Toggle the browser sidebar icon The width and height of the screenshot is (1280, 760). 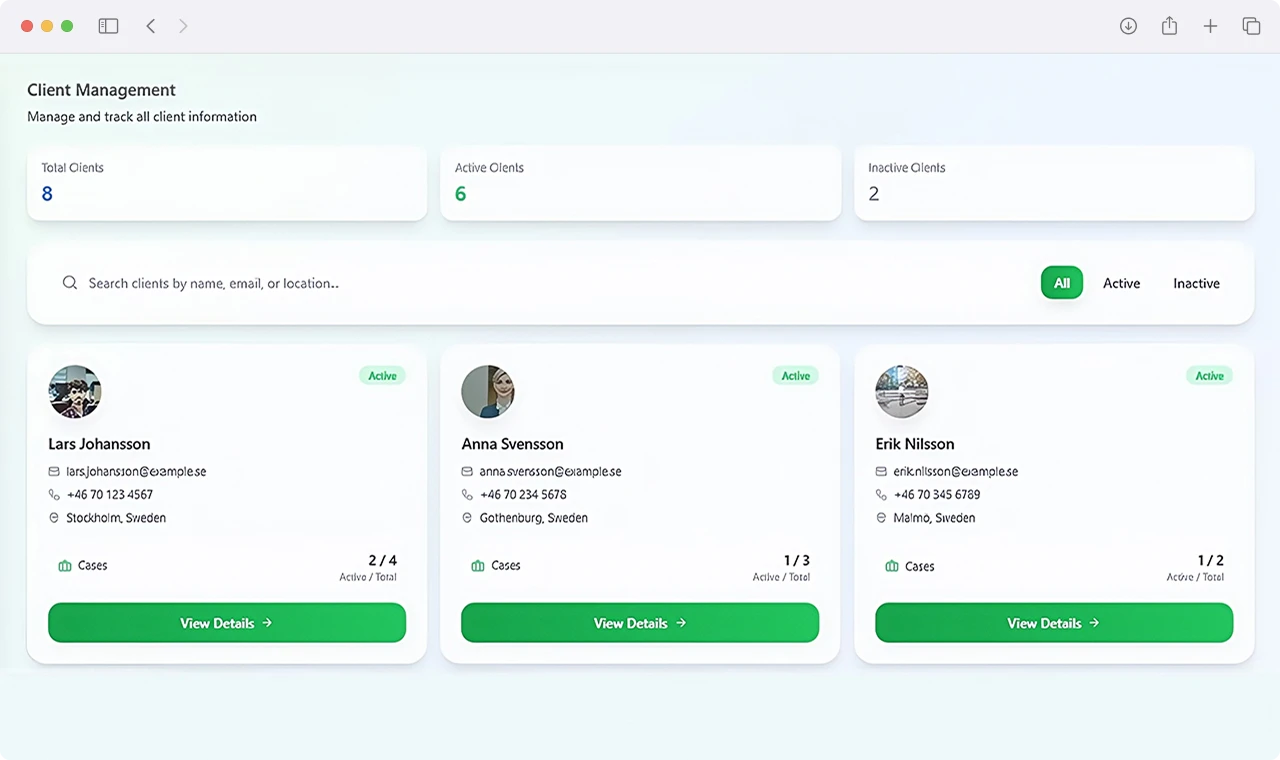[108, 26]
